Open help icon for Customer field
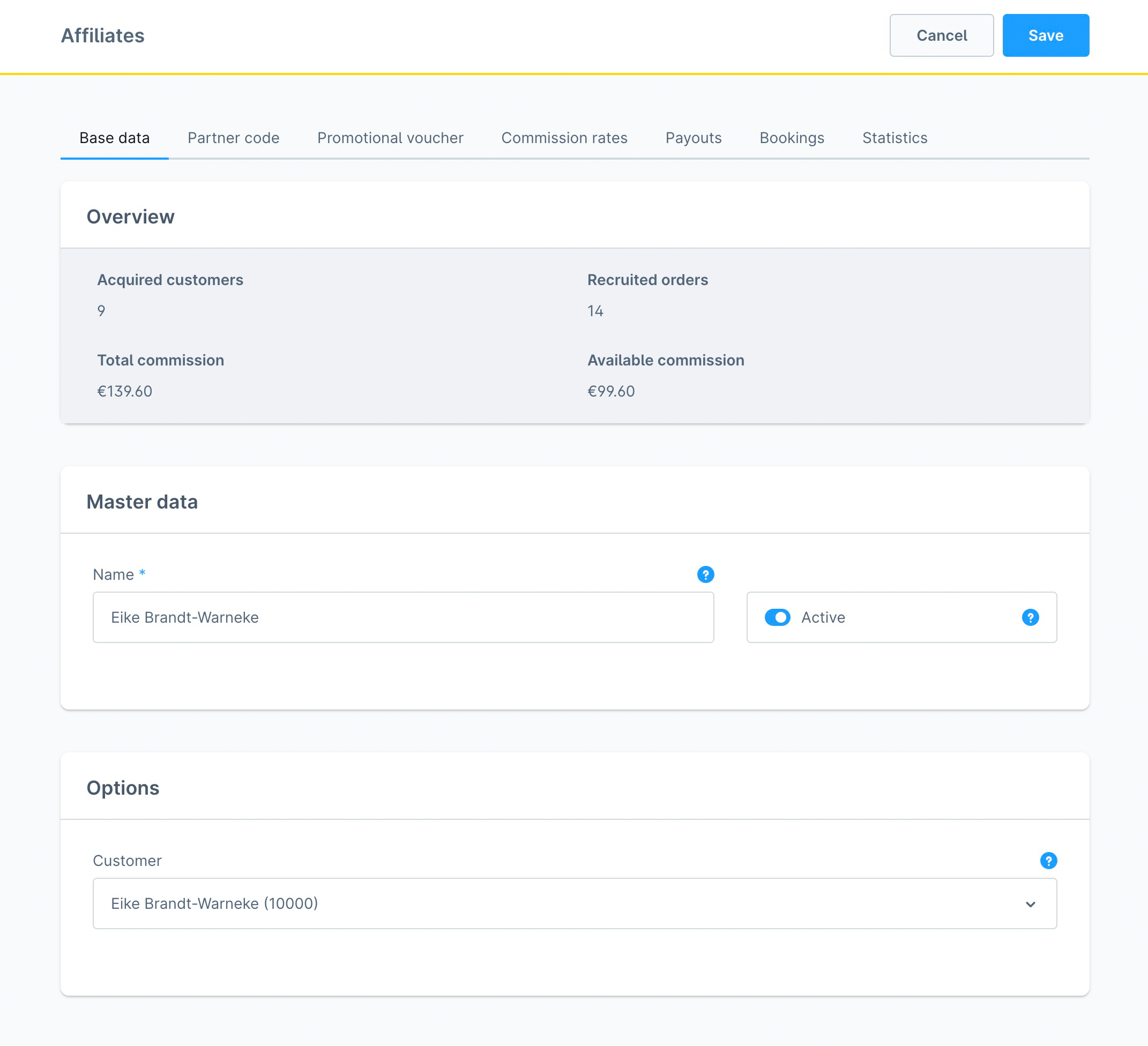This screenshot has width=1148, height=1046. (x=1048, y=861)
